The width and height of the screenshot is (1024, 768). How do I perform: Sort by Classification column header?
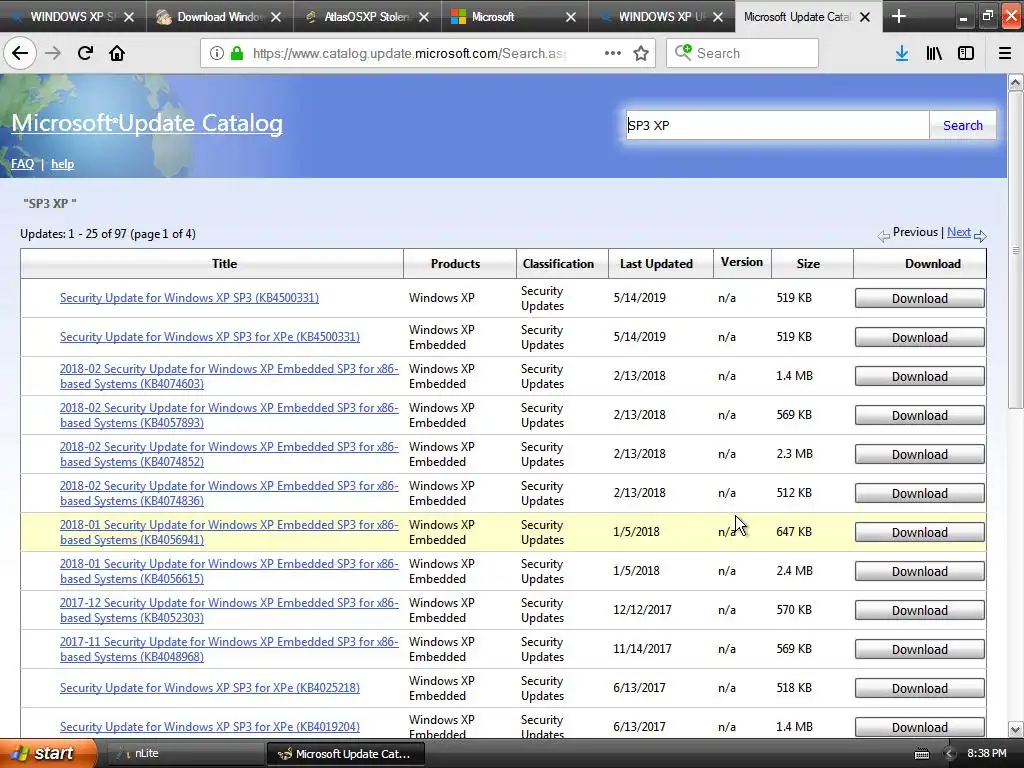click(558, 264)
